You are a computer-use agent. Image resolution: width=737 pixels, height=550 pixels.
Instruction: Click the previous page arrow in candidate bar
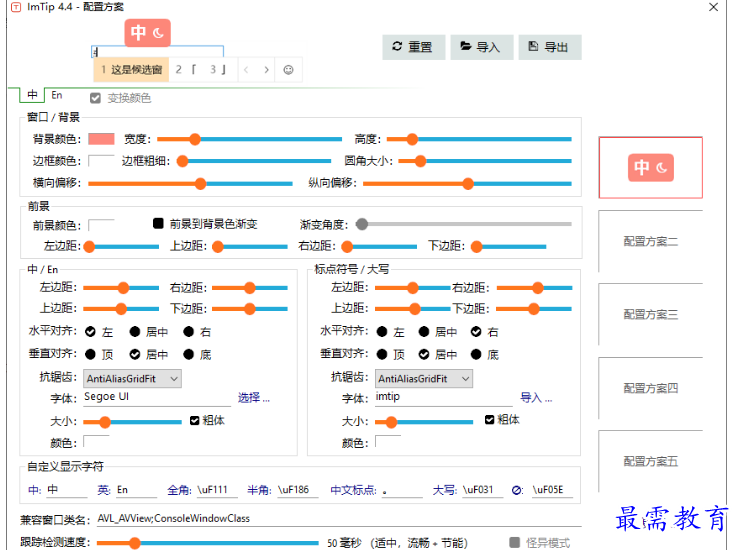pyautogui.click(x=246, y=70)
